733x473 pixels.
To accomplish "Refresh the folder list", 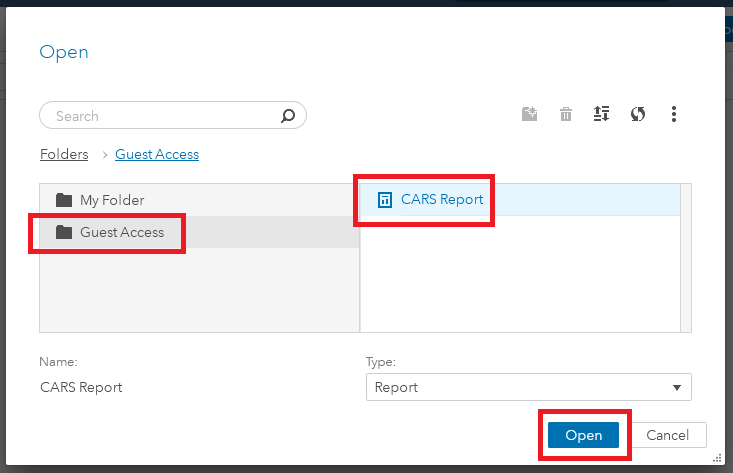I will pos(638,114).
